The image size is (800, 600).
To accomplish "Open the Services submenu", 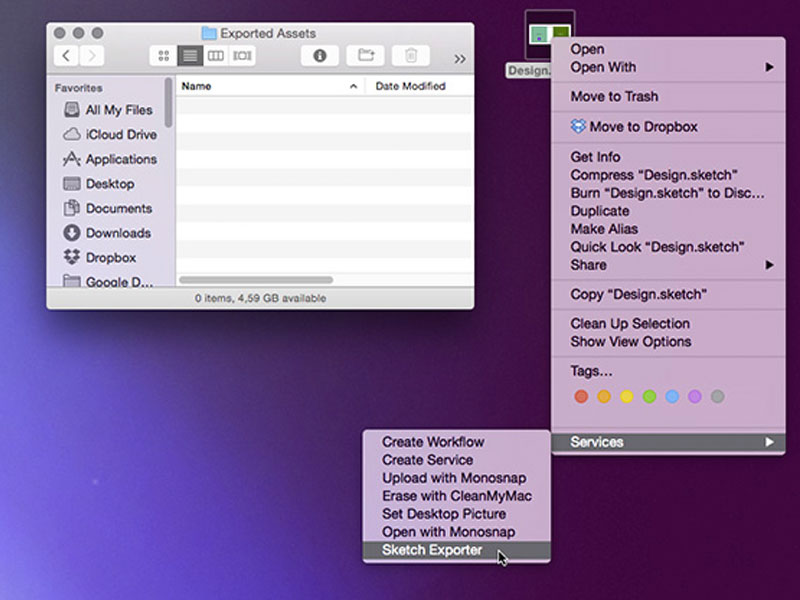I will (668, 442).
